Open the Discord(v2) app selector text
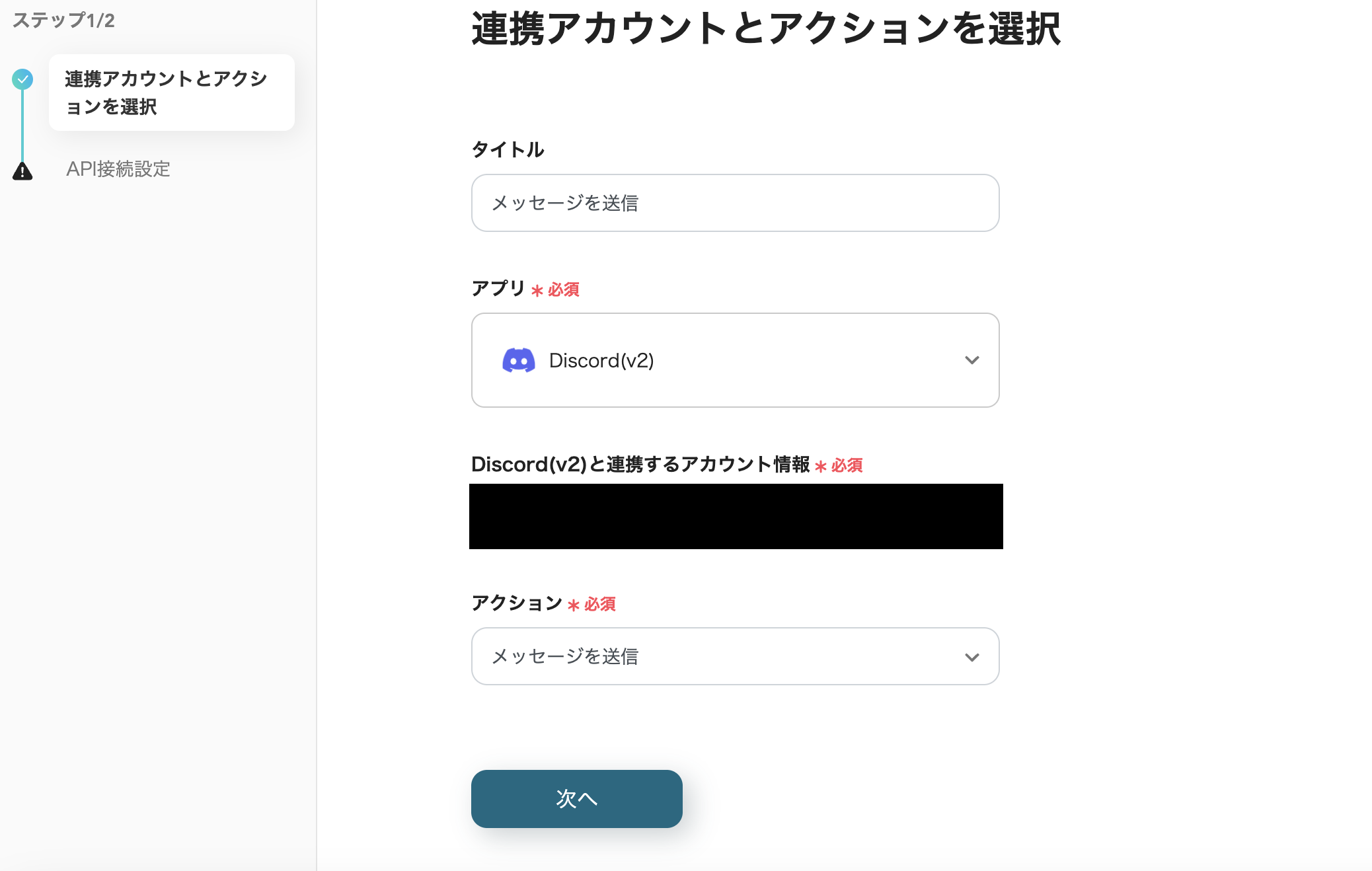Image resolution: width=1372 pixels, height=871 pixels. [601, 361]
